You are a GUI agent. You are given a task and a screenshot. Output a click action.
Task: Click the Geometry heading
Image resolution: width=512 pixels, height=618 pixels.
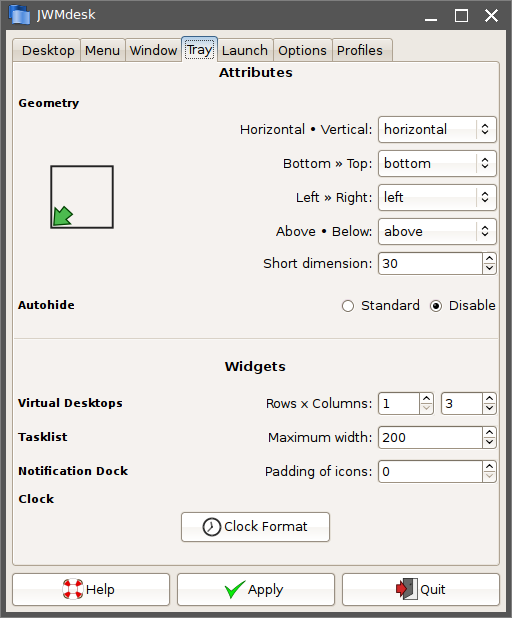click(48, 103)
